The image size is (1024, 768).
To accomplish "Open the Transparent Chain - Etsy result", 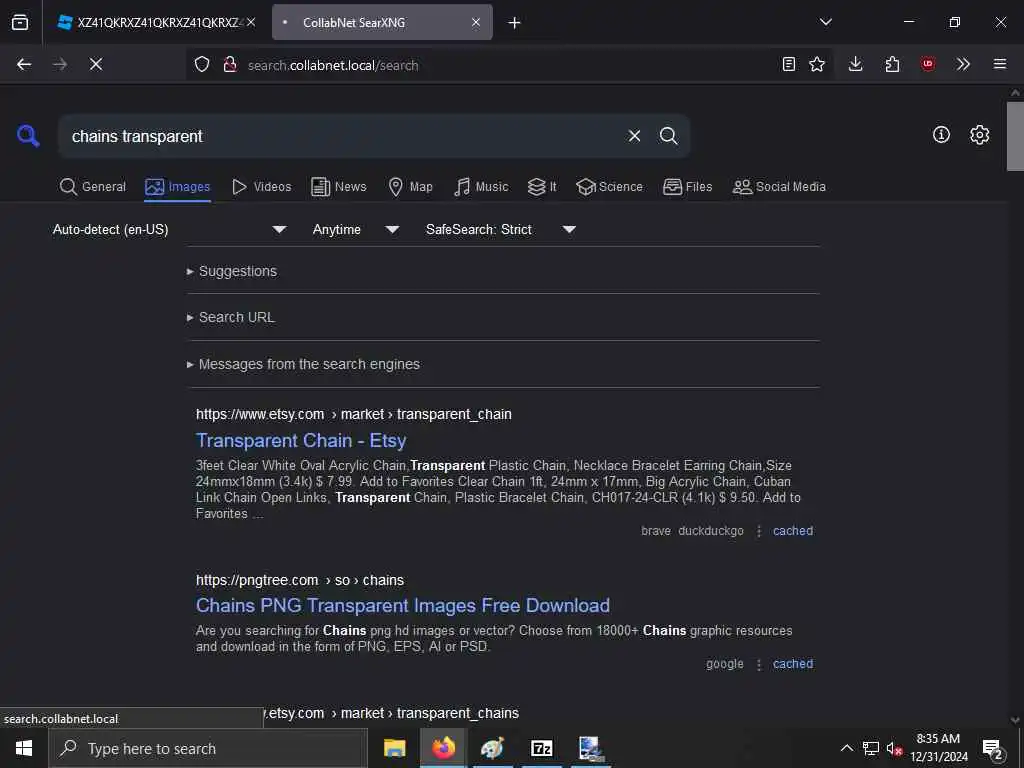I will pos(301,441).
